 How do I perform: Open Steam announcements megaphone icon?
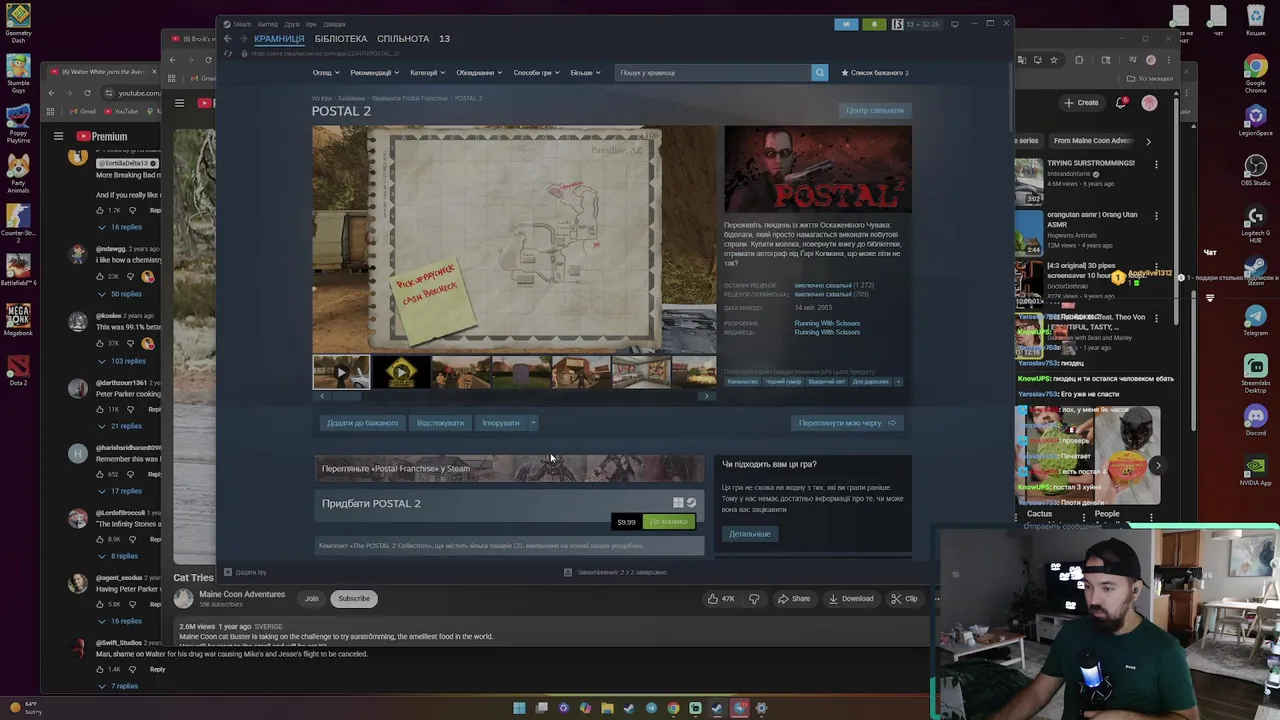pos(846,24)
